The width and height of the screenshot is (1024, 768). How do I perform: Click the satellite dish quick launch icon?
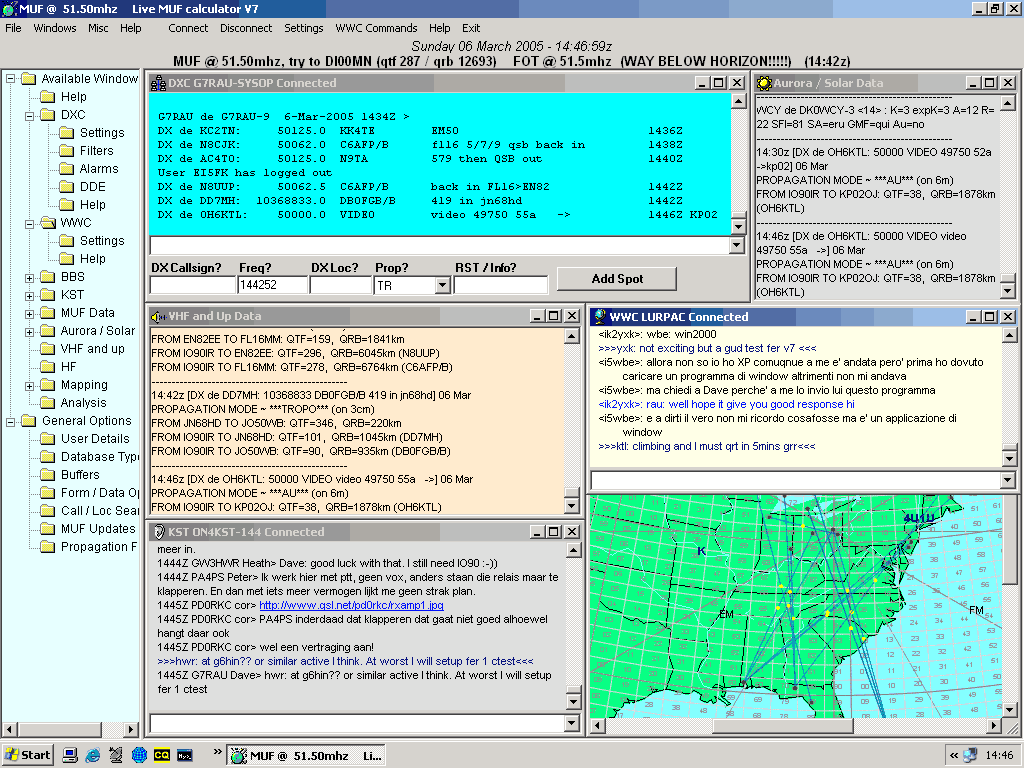pos(116,755)
